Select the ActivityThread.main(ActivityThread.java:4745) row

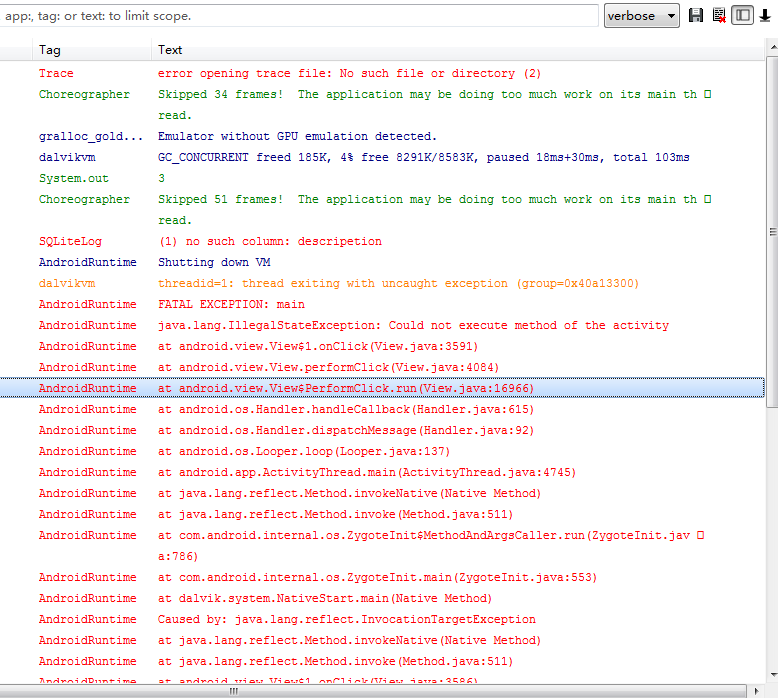pyautogui.click(x=382, y=472)
